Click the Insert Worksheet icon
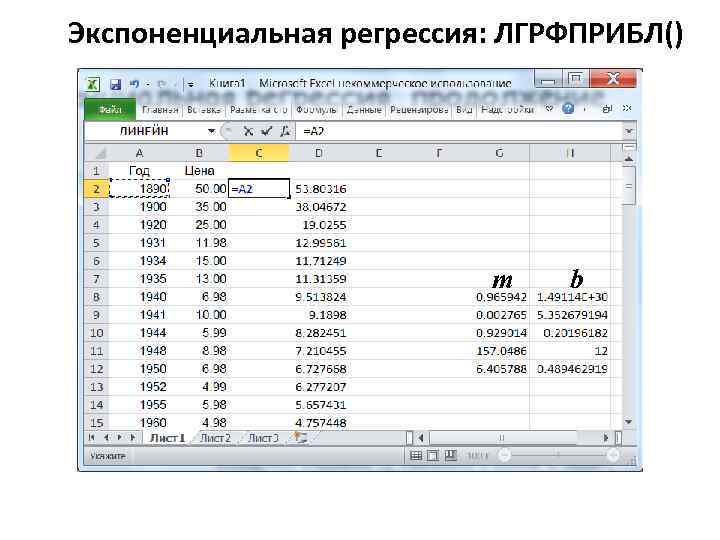 click(300, 438)
